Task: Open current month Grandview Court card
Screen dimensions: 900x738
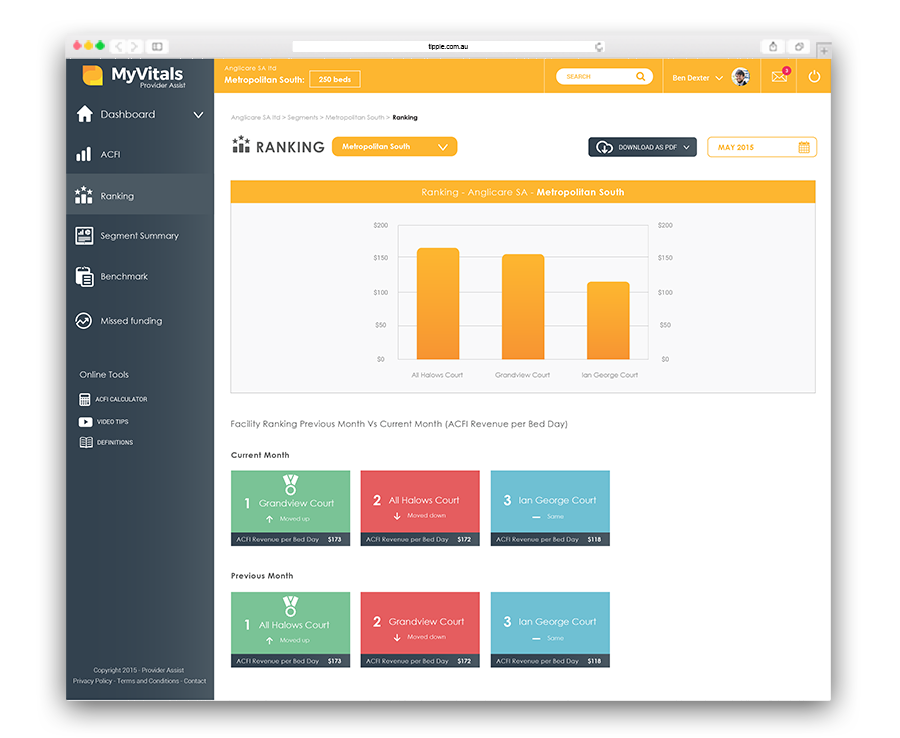Action: click(290, 508)
